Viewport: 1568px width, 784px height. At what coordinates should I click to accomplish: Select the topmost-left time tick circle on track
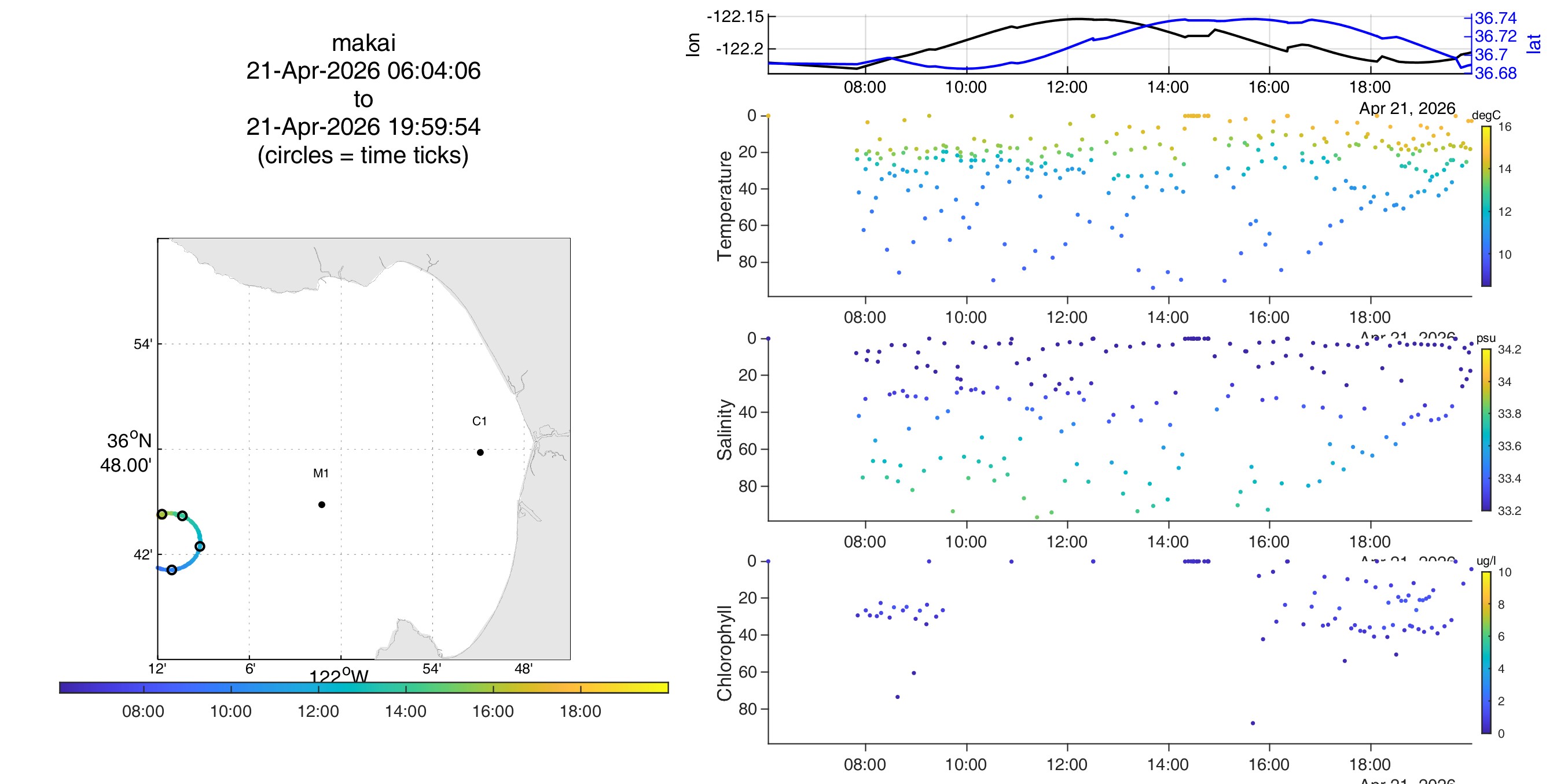tap(162, 514)
